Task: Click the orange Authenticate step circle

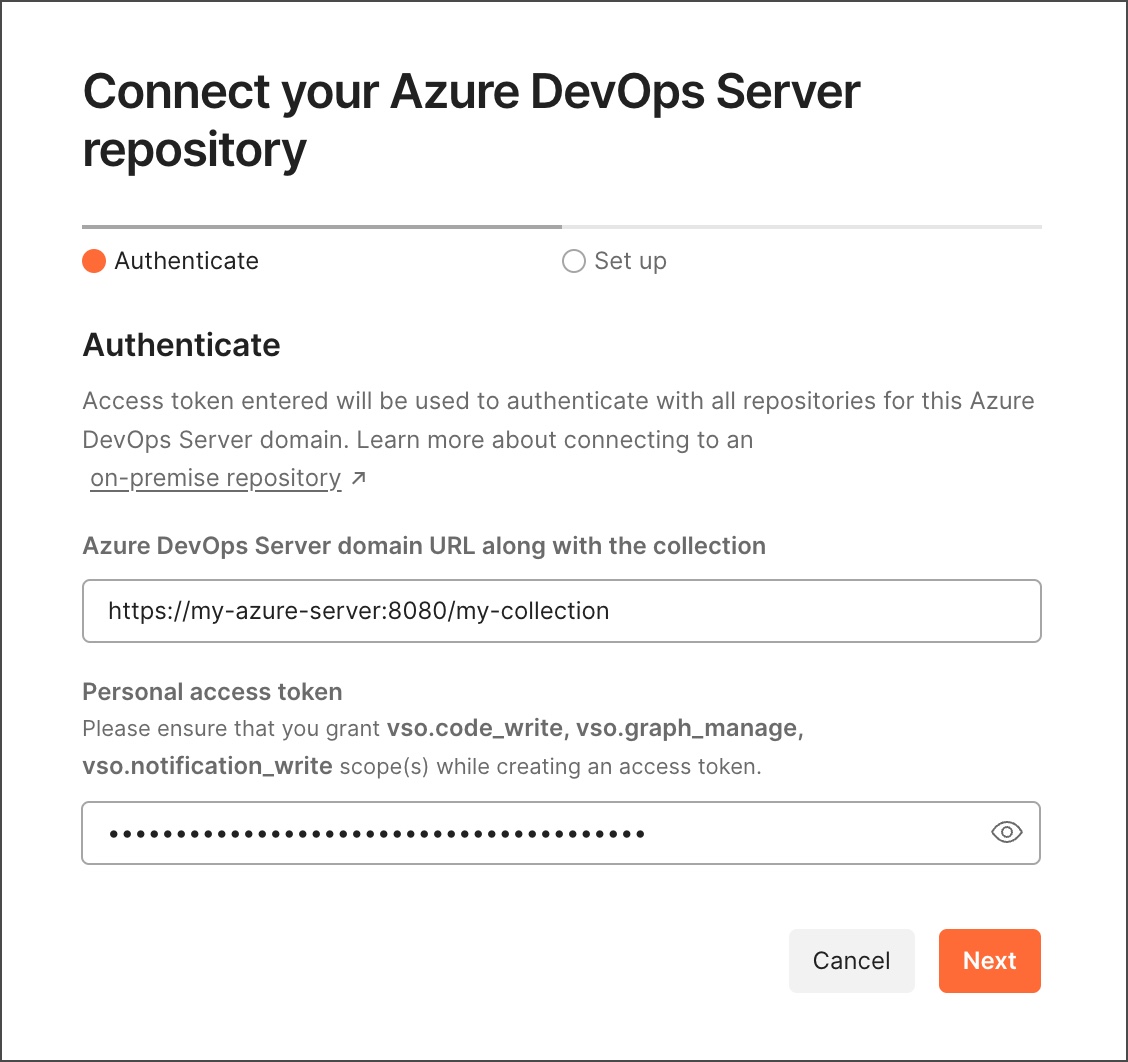Action: [94, 262]
